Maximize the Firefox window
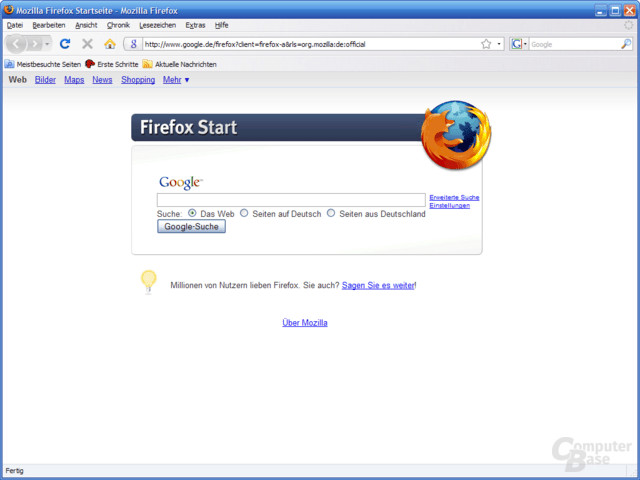640x480 pixels. (615, 10)
